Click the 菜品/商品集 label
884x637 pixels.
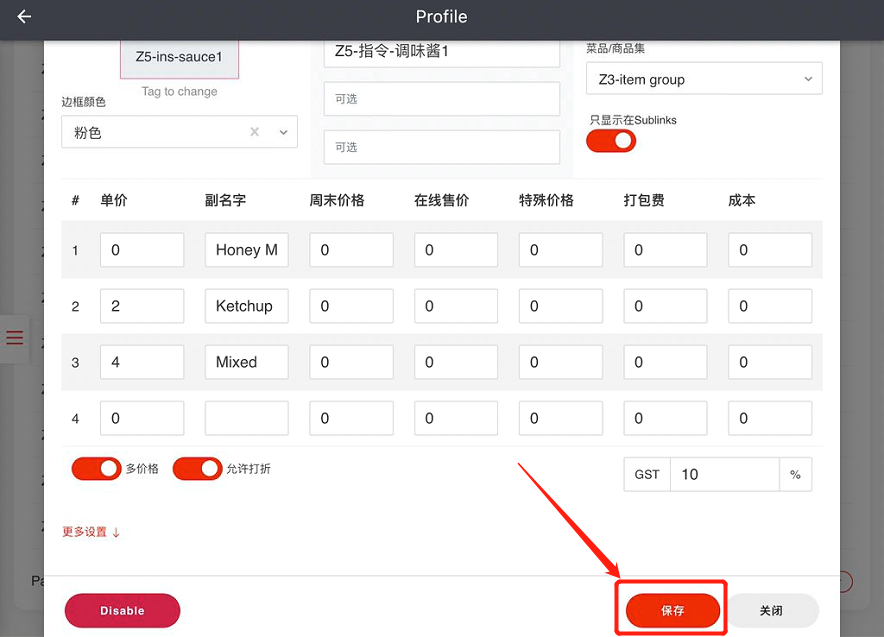pyautogui.click(x=616, y=48)
